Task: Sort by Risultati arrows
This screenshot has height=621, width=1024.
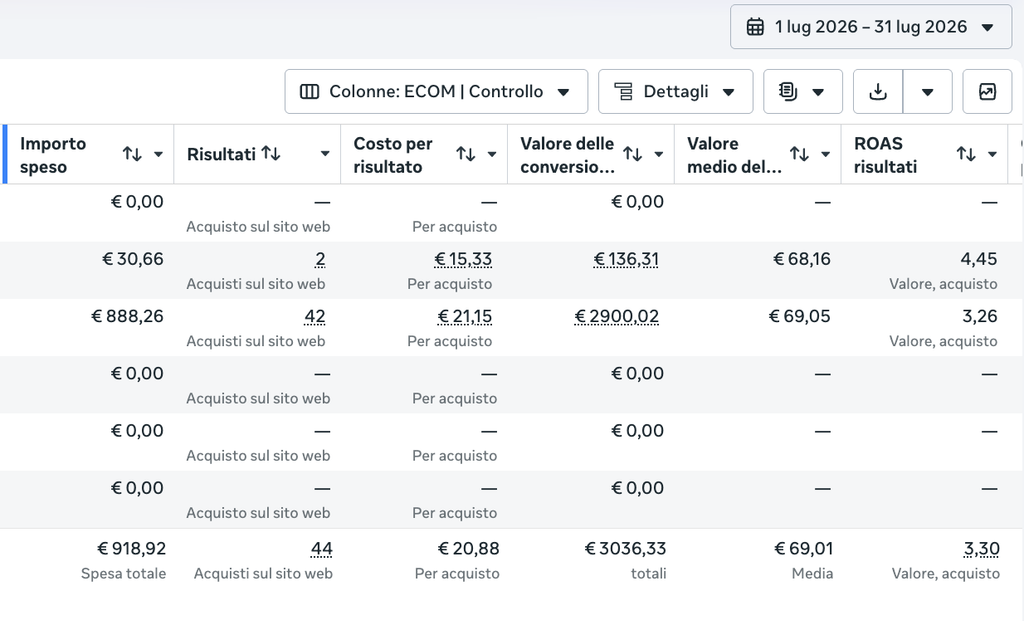Action: 271,153
